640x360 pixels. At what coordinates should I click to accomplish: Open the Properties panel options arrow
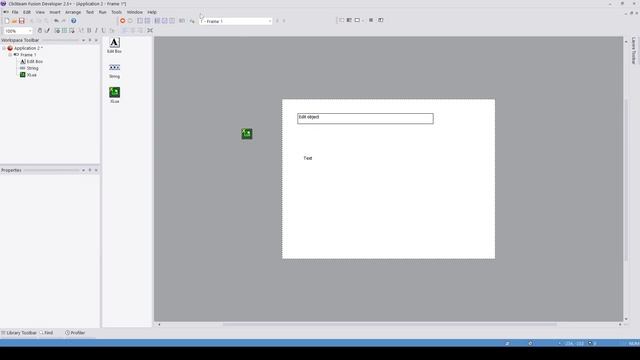pos(83,170)
